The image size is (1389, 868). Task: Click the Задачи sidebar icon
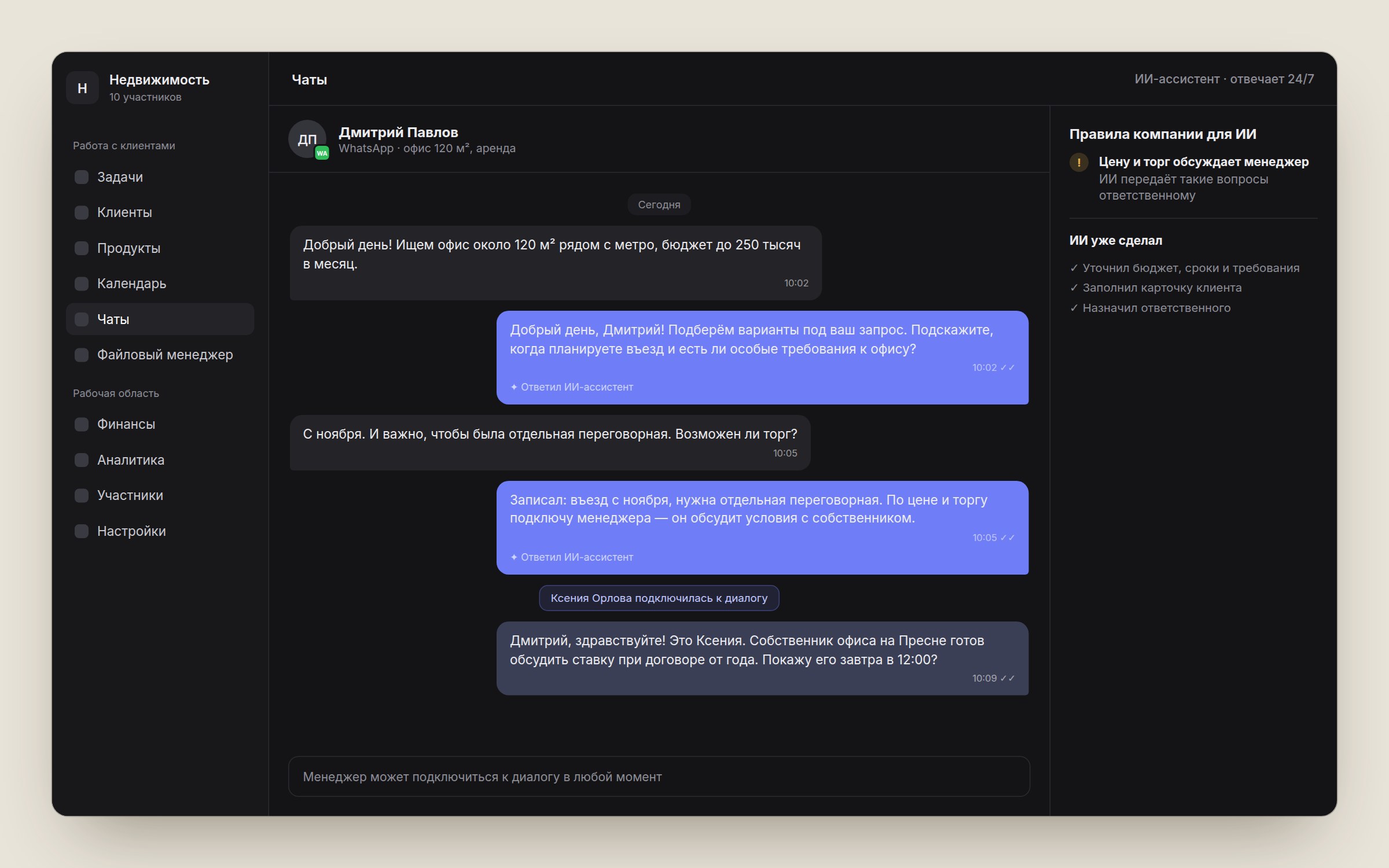click(82, 177)
